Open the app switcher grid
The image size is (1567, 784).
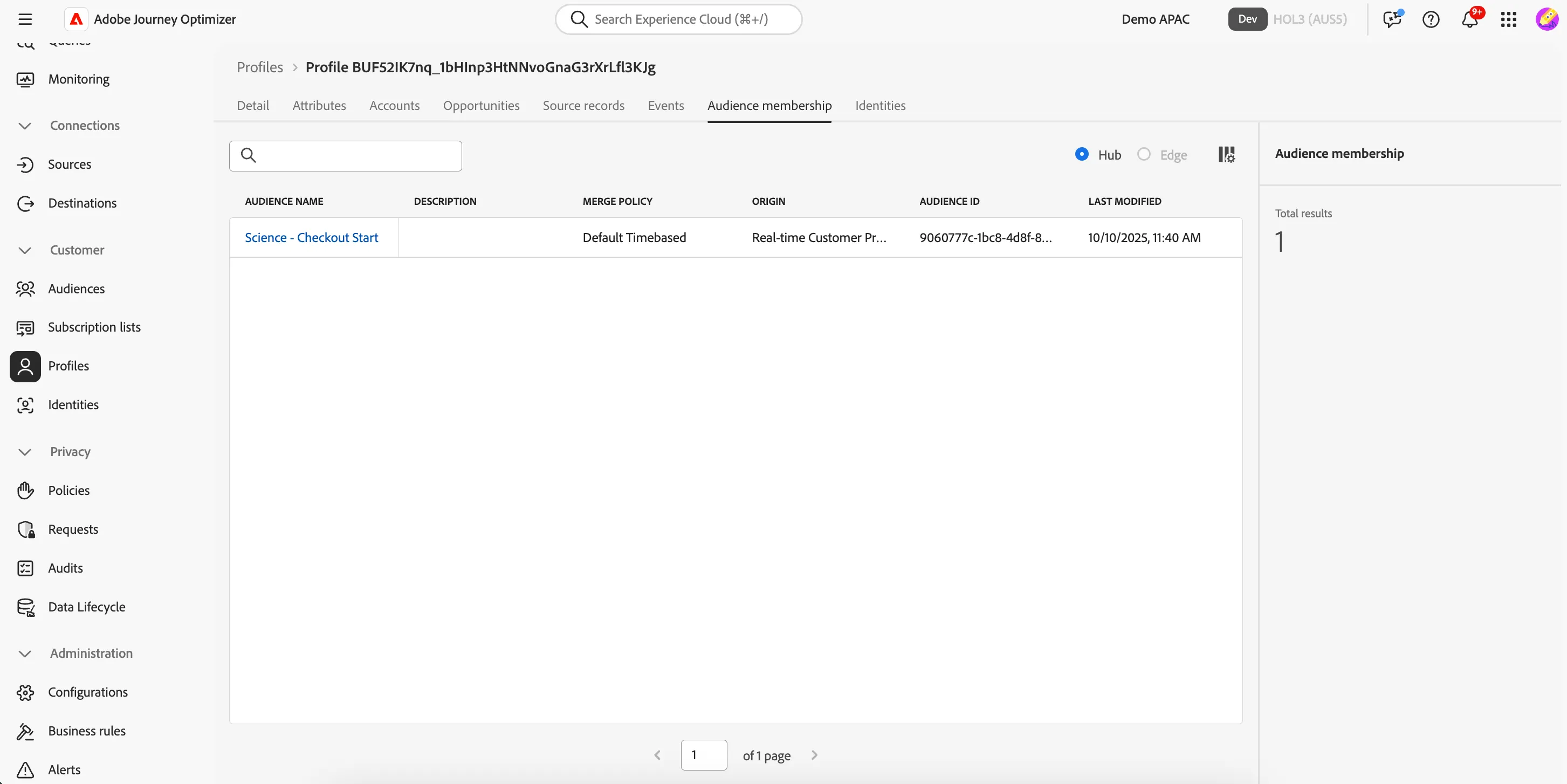point(1509,19)
